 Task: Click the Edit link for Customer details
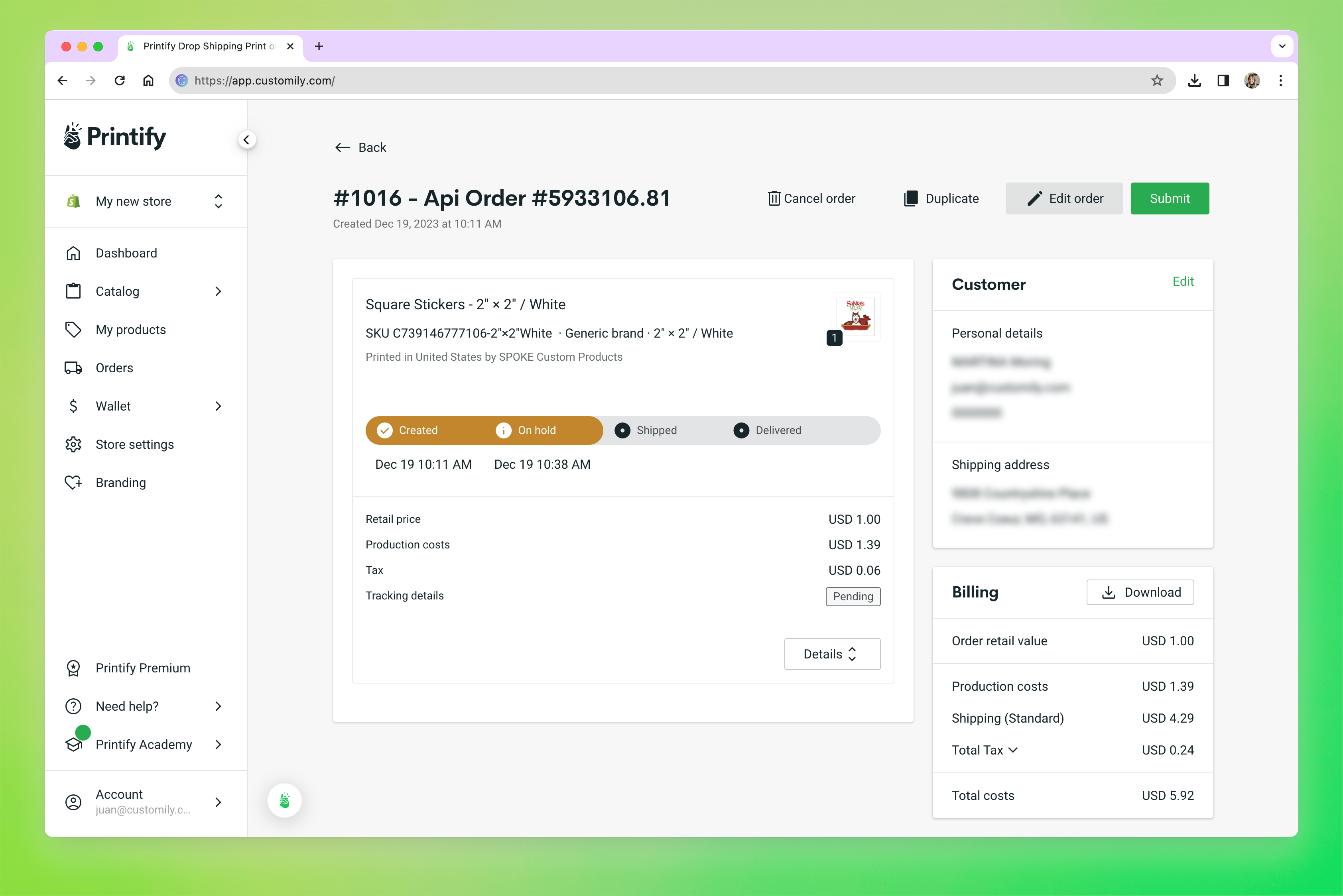pyautogui.click(x=1183, y=281)
